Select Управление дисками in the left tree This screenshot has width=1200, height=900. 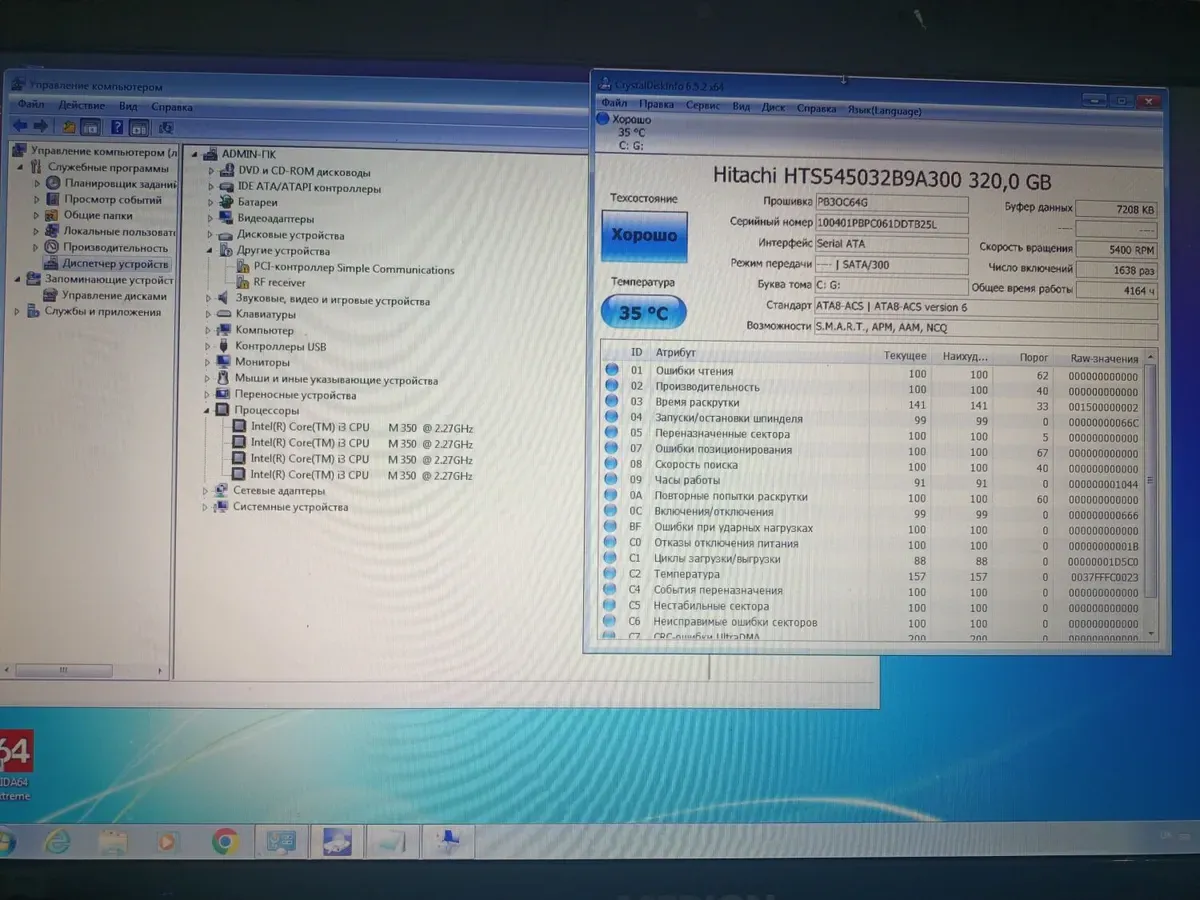click(113, 296)
